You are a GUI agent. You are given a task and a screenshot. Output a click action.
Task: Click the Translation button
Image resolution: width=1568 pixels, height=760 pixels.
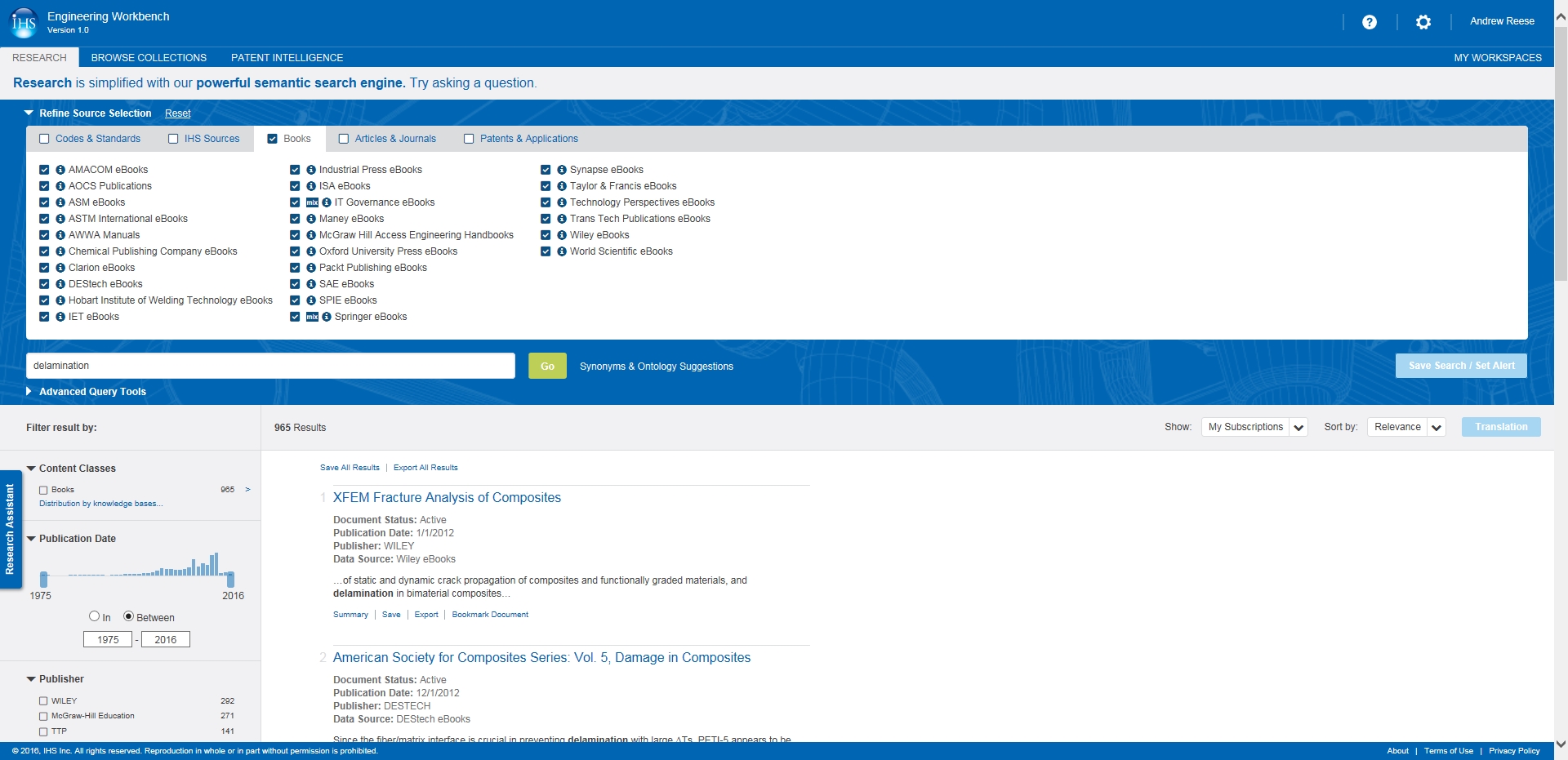point(1501,427)
